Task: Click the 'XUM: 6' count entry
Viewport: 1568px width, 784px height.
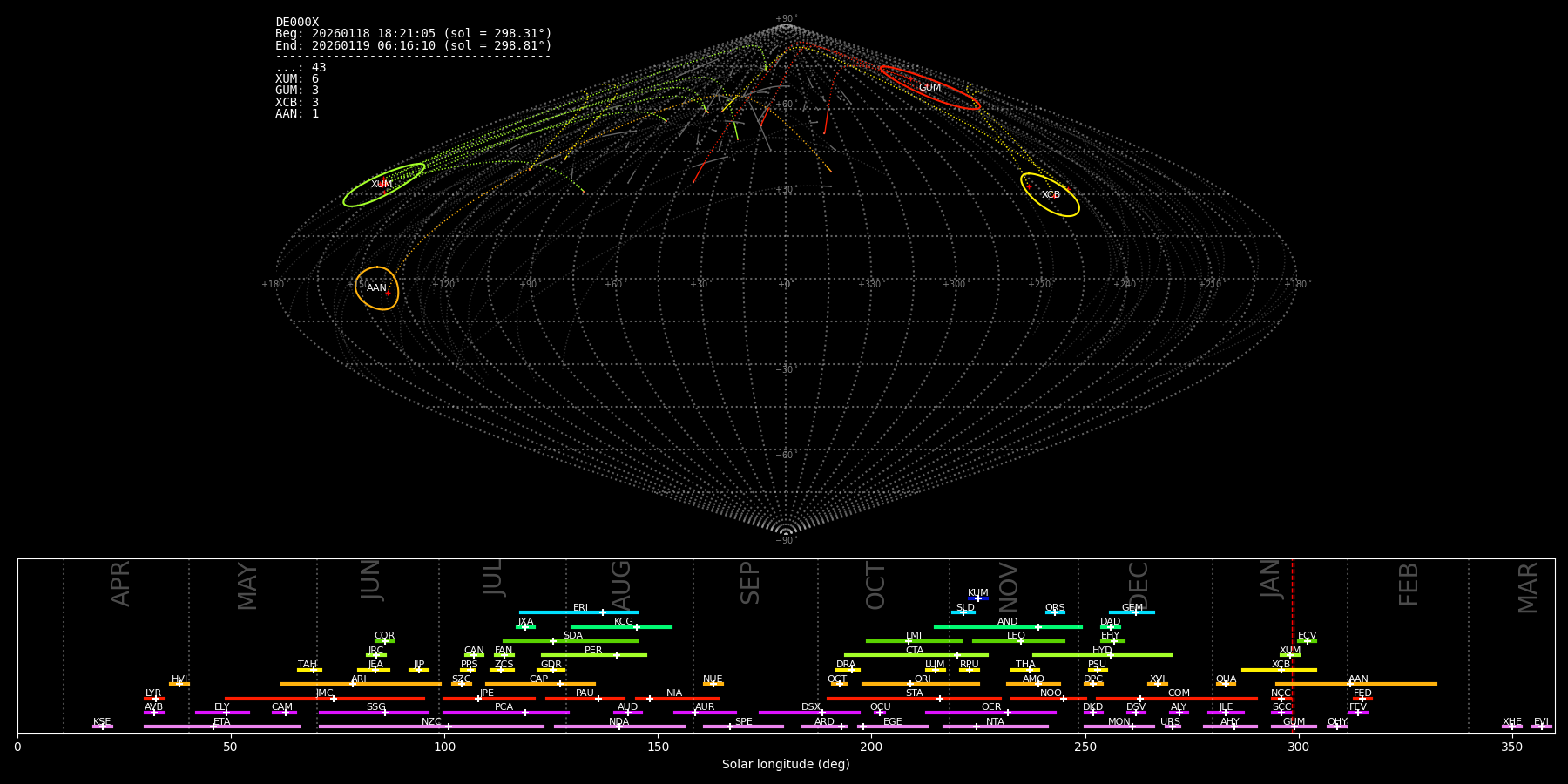Action: click(x=297, y=79)
